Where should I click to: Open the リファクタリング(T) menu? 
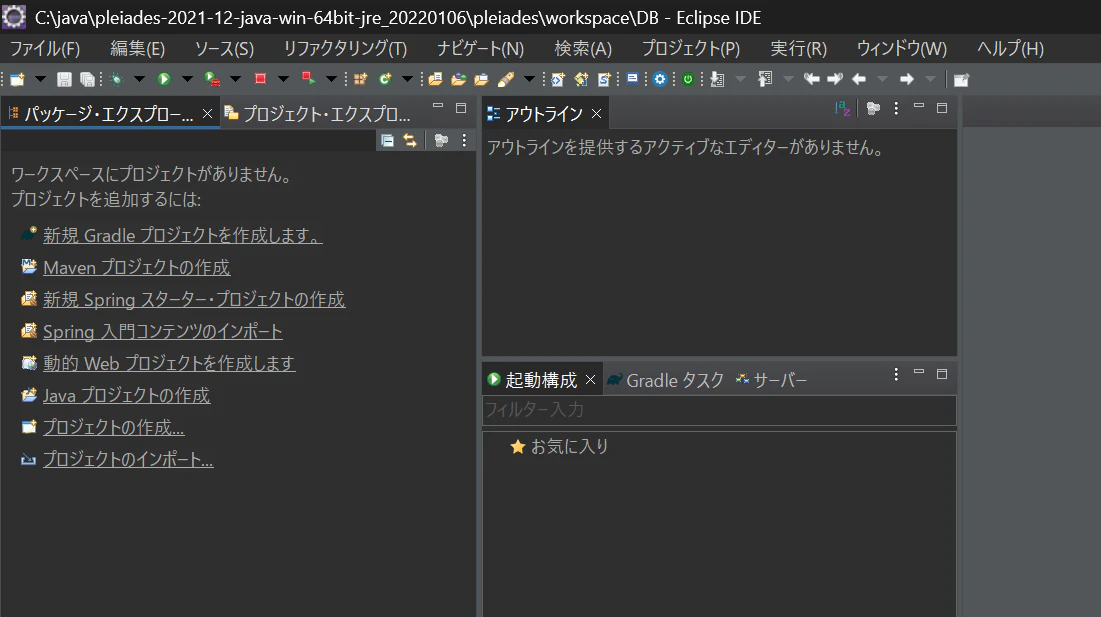[x=345, y=48]
